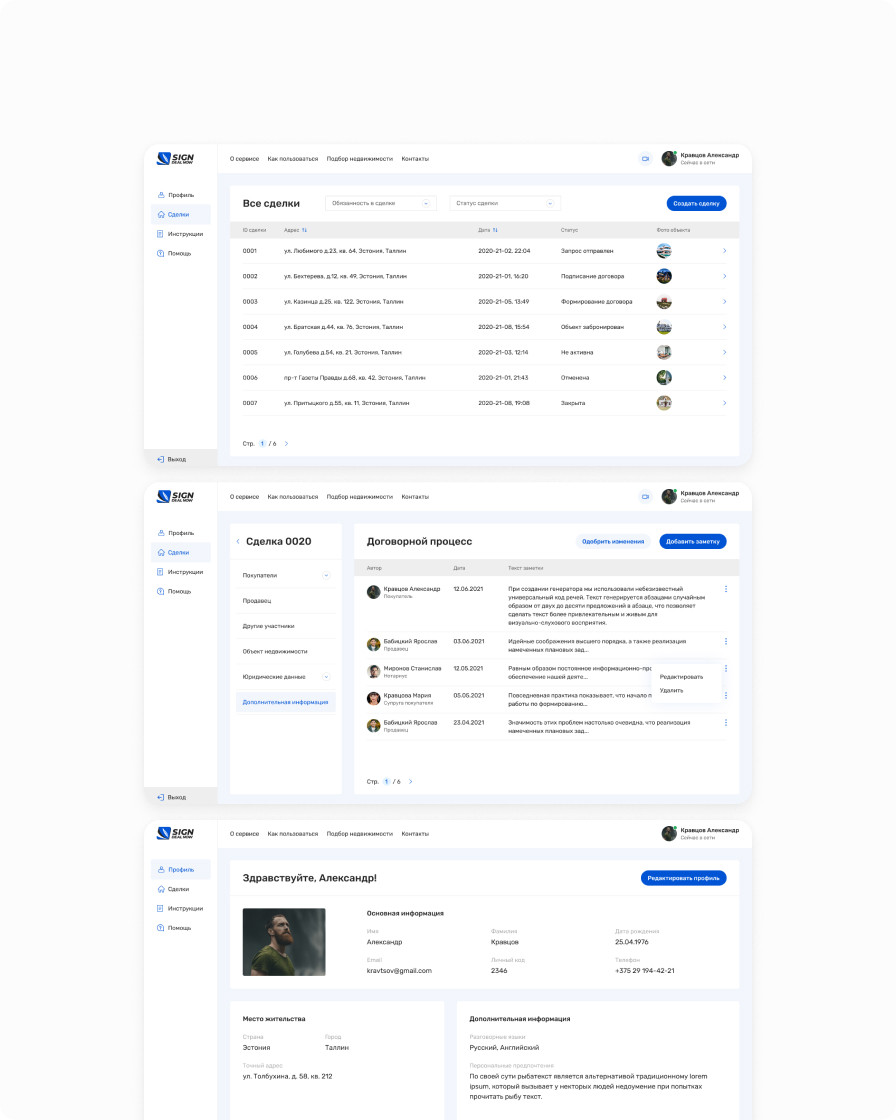The height and width of the screenshot is (1120, 896).
Task: Sort deals by Дата using its sort arrows
Action: [x=495, y=230]
